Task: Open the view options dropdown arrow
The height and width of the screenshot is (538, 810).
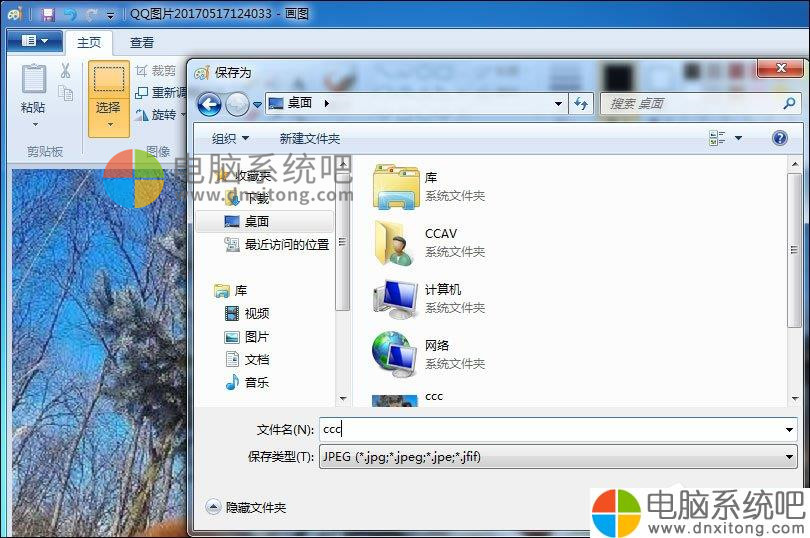Action: 738,138
